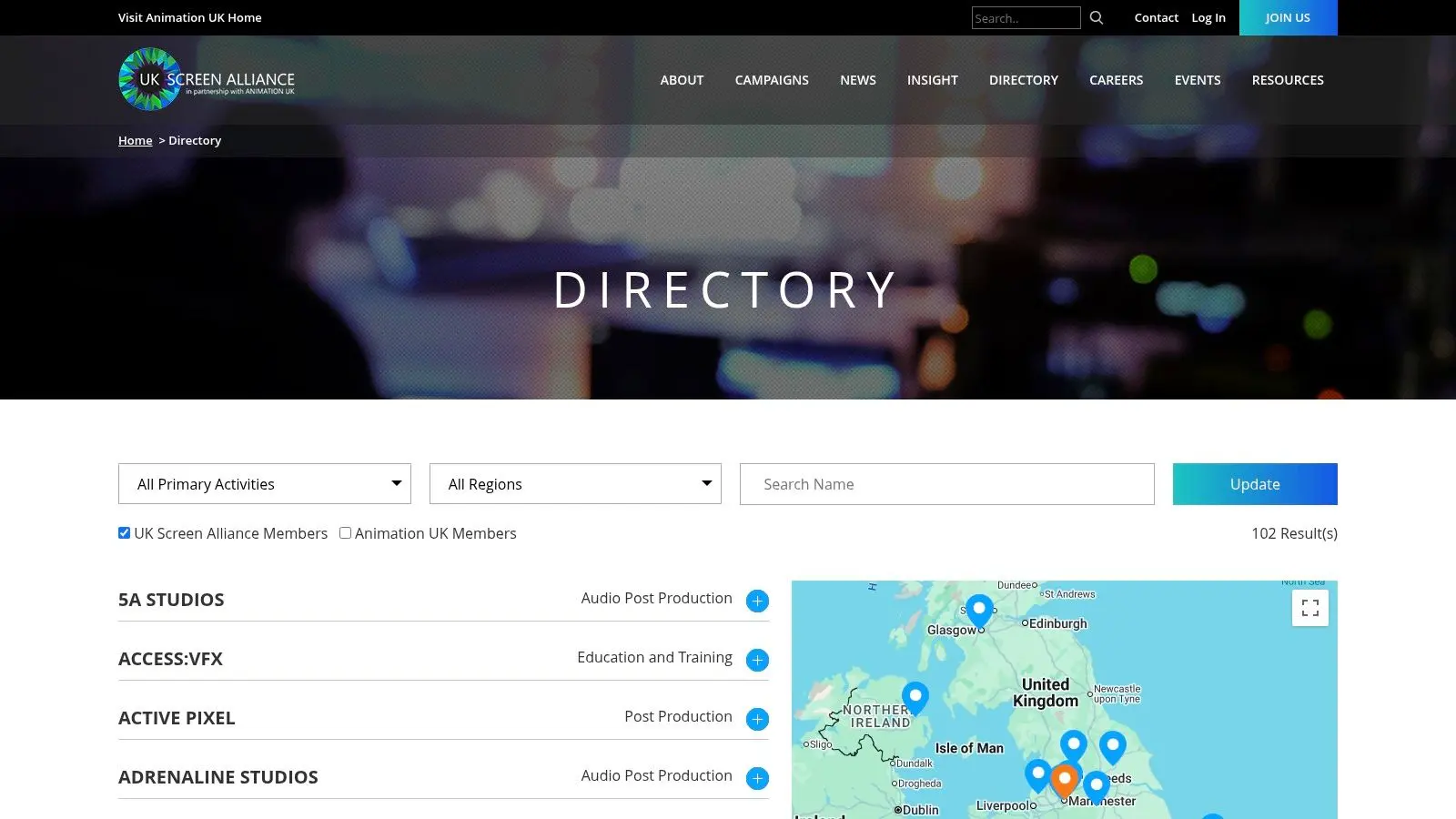The image size is (1456, 819).
Task: Open the All Primary Activities dropdown
Action: (x=264, y=484)
